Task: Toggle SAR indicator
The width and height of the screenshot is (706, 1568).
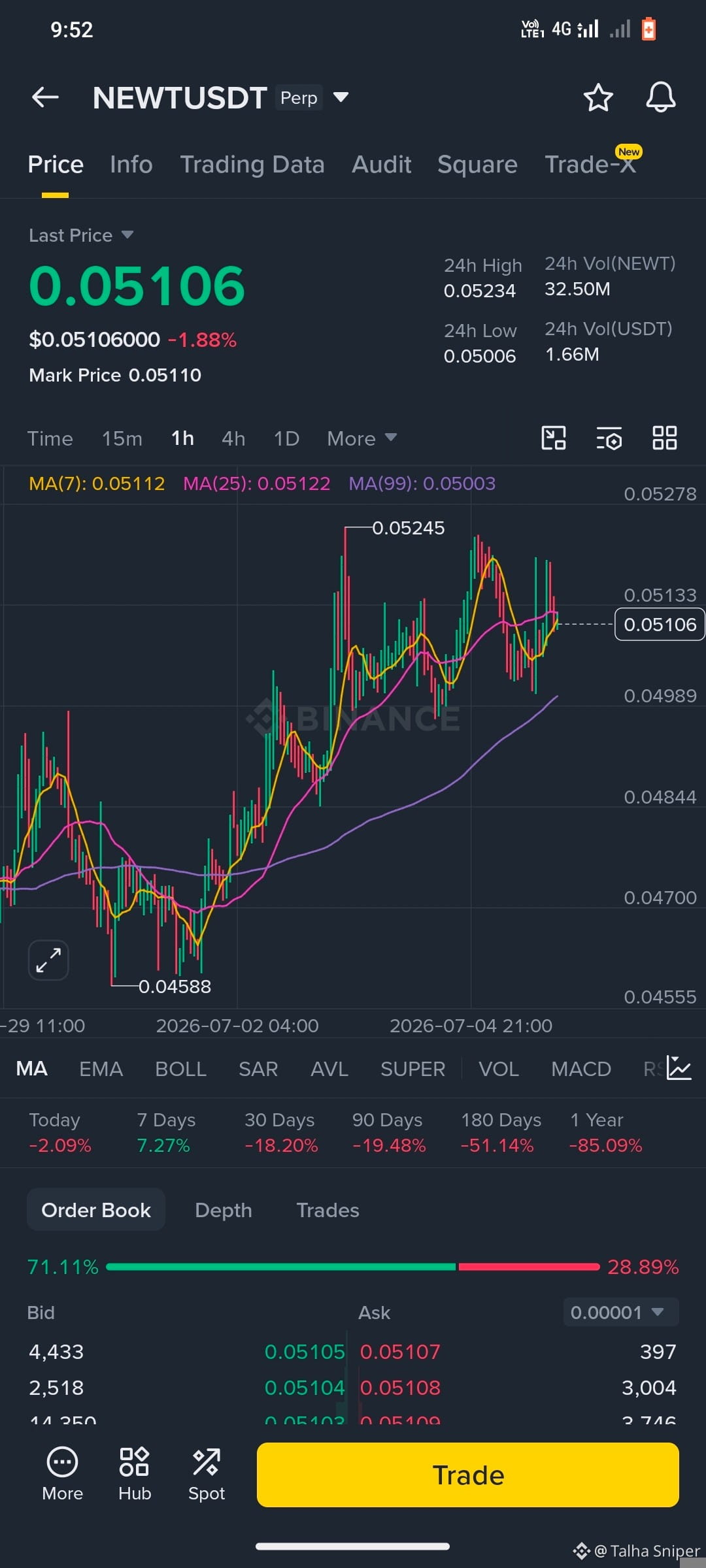Action: tap(258, 1069)
